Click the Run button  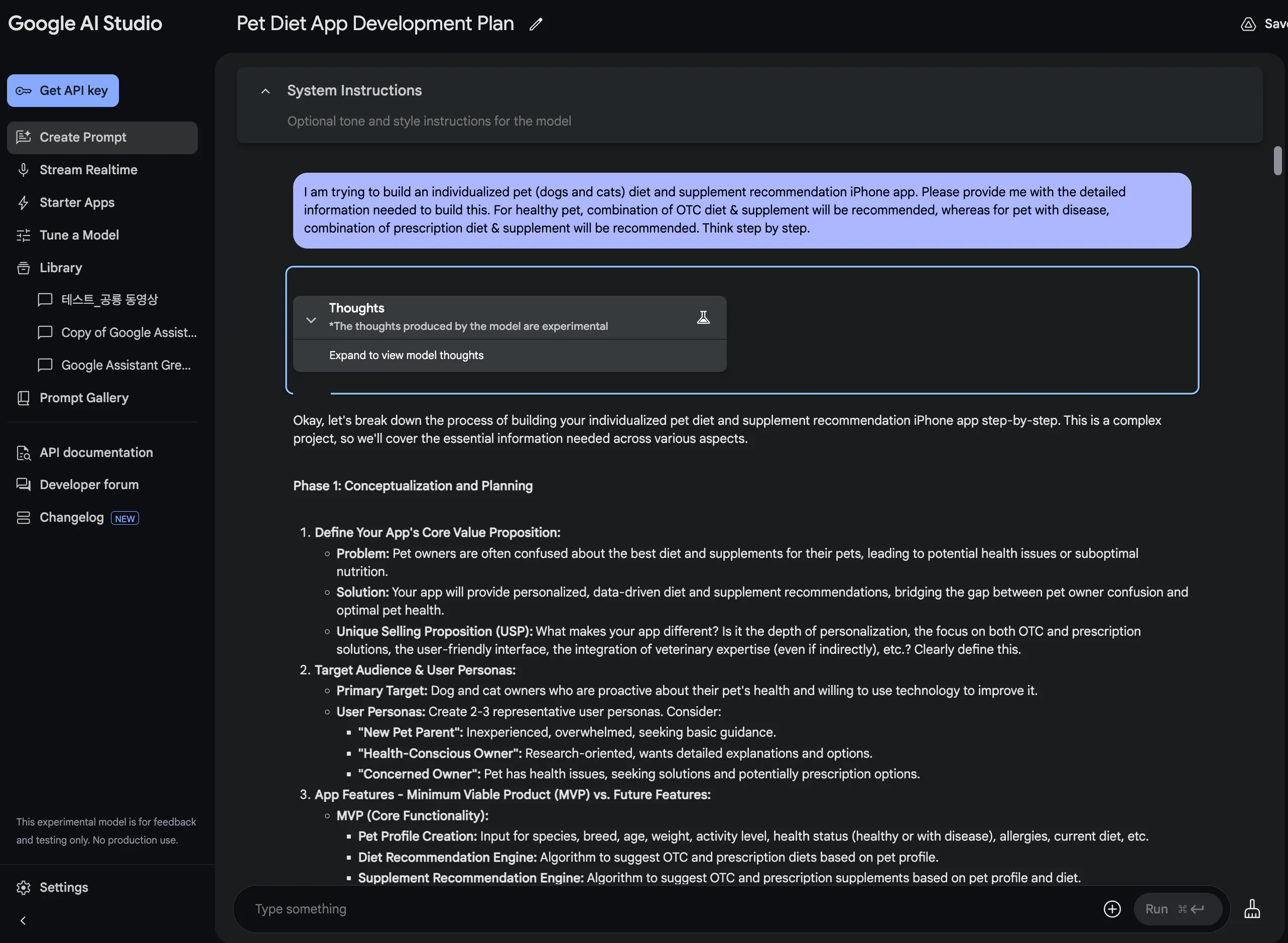1177,909
